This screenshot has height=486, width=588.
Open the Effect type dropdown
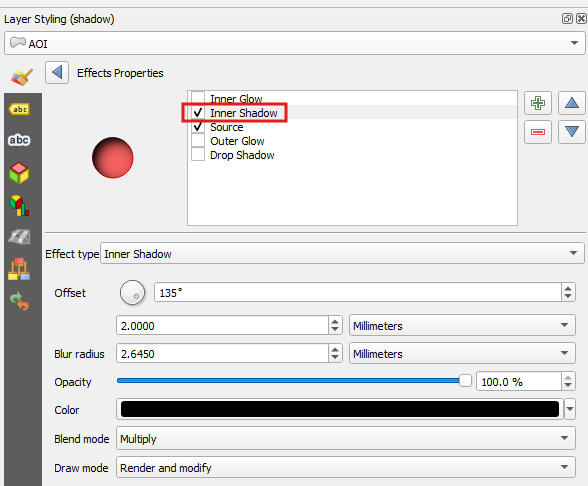tap(342, 253)
